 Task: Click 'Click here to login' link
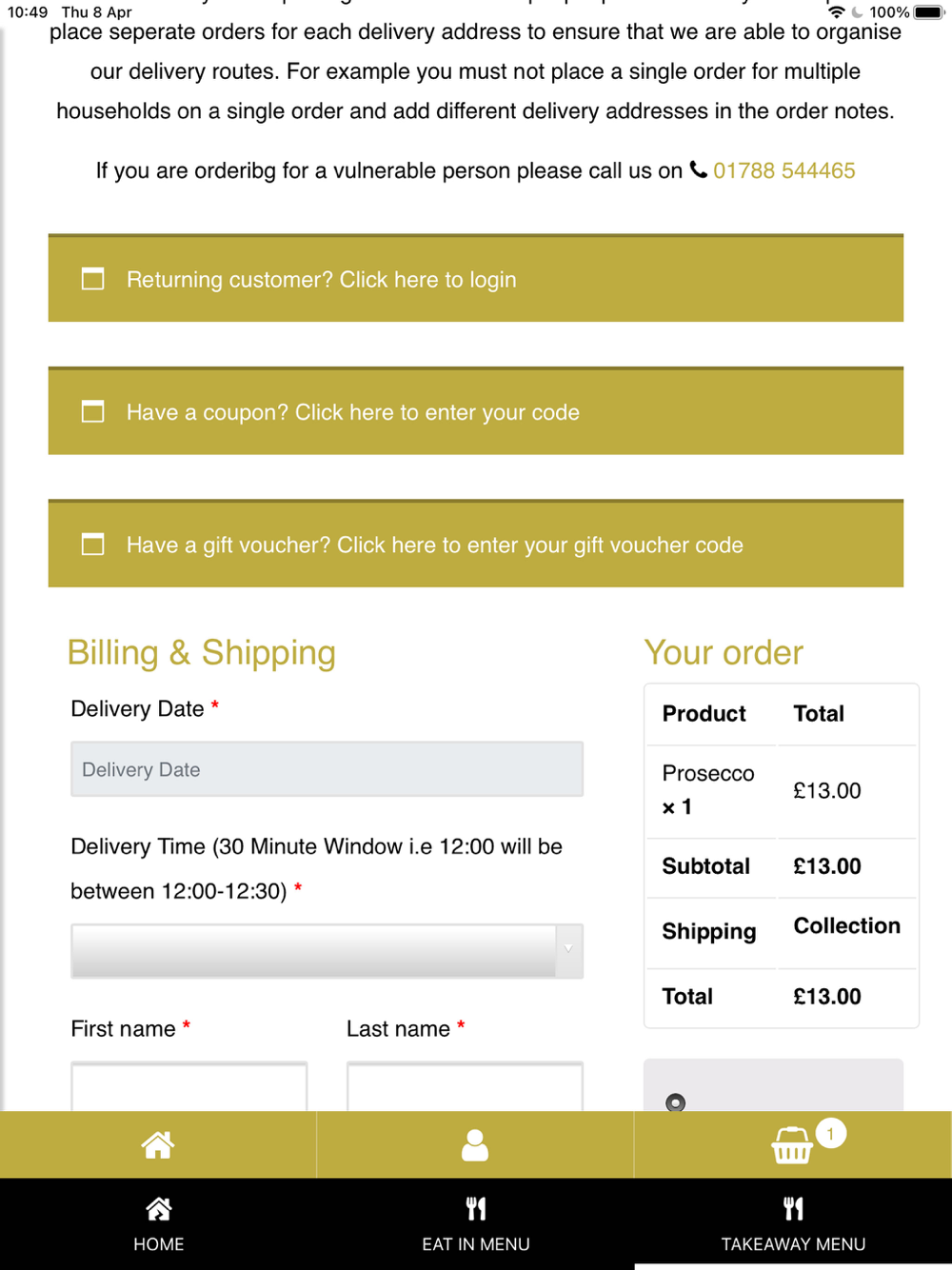click(427, 280)
